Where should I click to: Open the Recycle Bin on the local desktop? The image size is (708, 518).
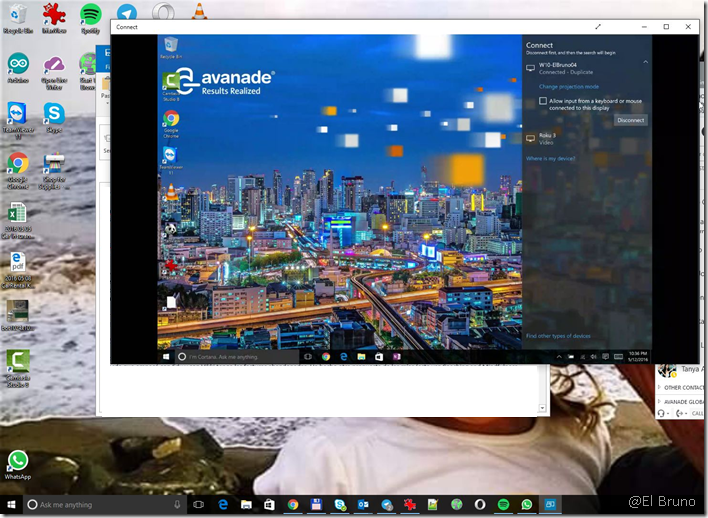(x=18, y=15)
